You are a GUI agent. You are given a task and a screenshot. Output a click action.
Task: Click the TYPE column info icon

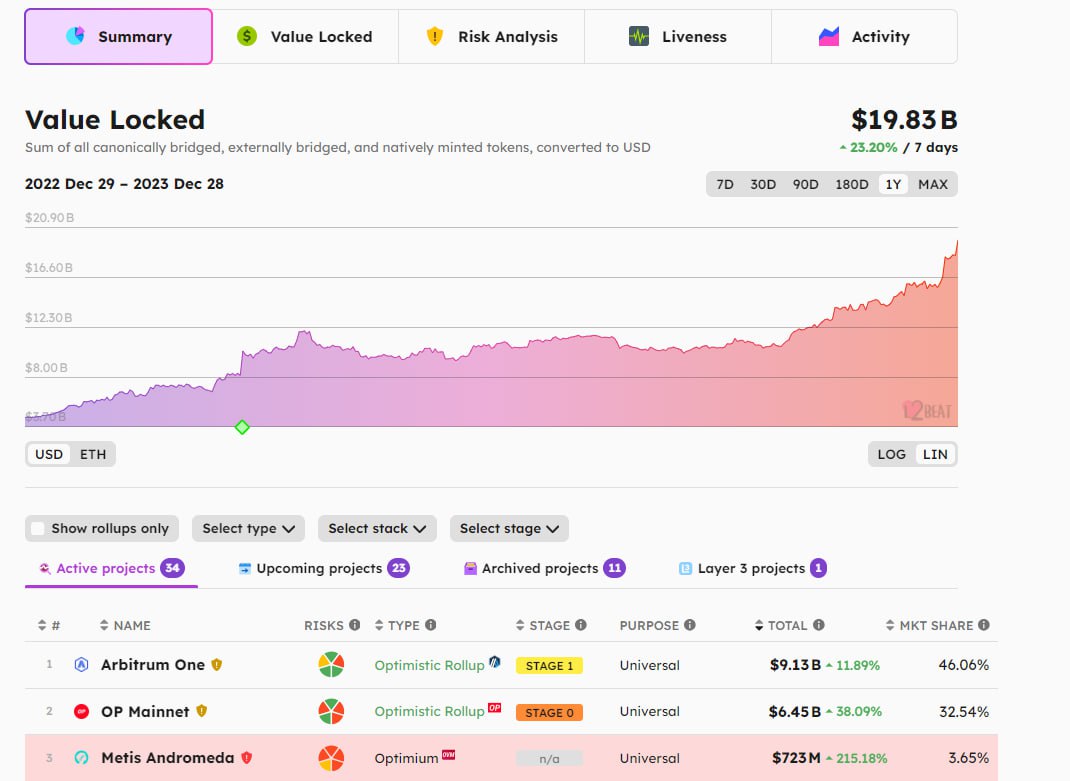[x=431, y=625]
